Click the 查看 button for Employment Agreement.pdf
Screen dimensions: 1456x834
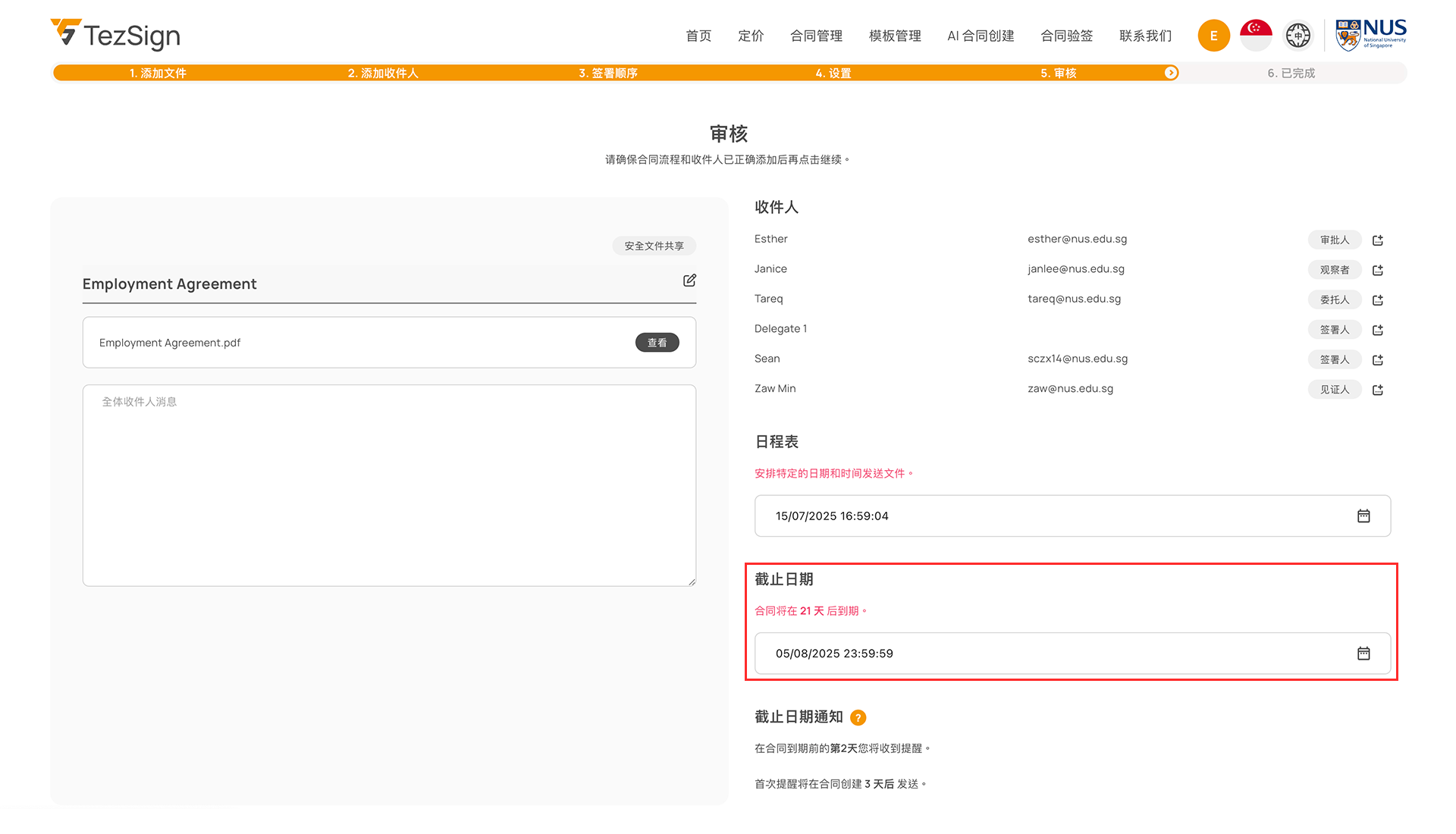657,343
